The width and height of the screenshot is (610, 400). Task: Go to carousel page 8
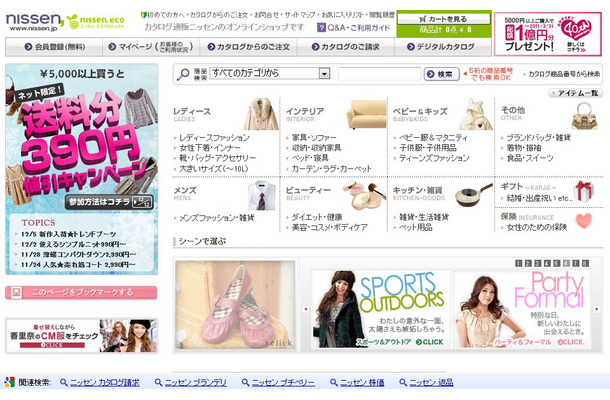point(585,263)
